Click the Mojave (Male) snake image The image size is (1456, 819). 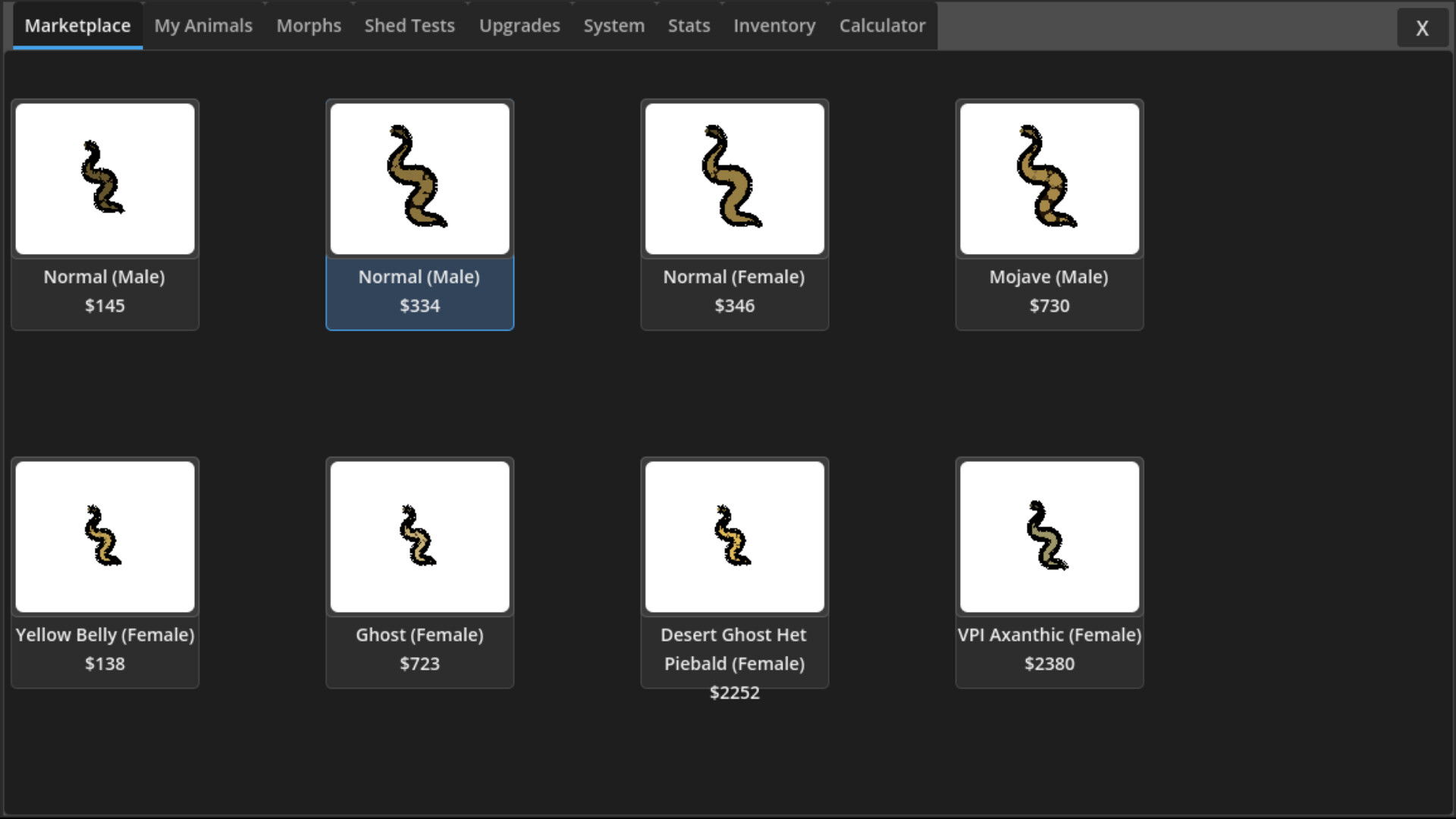(x=1050, y=179)
